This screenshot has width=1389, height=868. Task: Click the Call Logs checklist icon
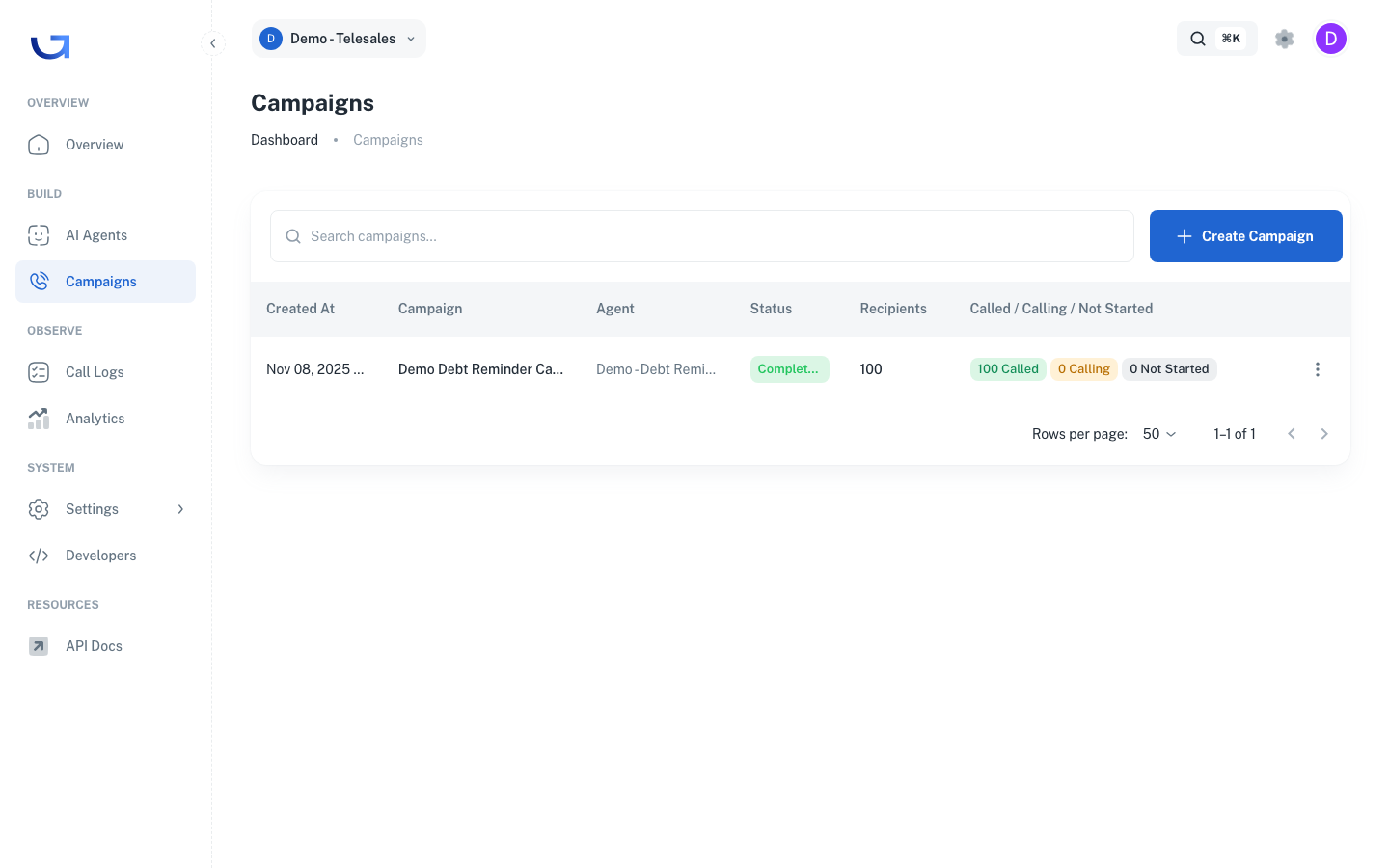point(39,372)
